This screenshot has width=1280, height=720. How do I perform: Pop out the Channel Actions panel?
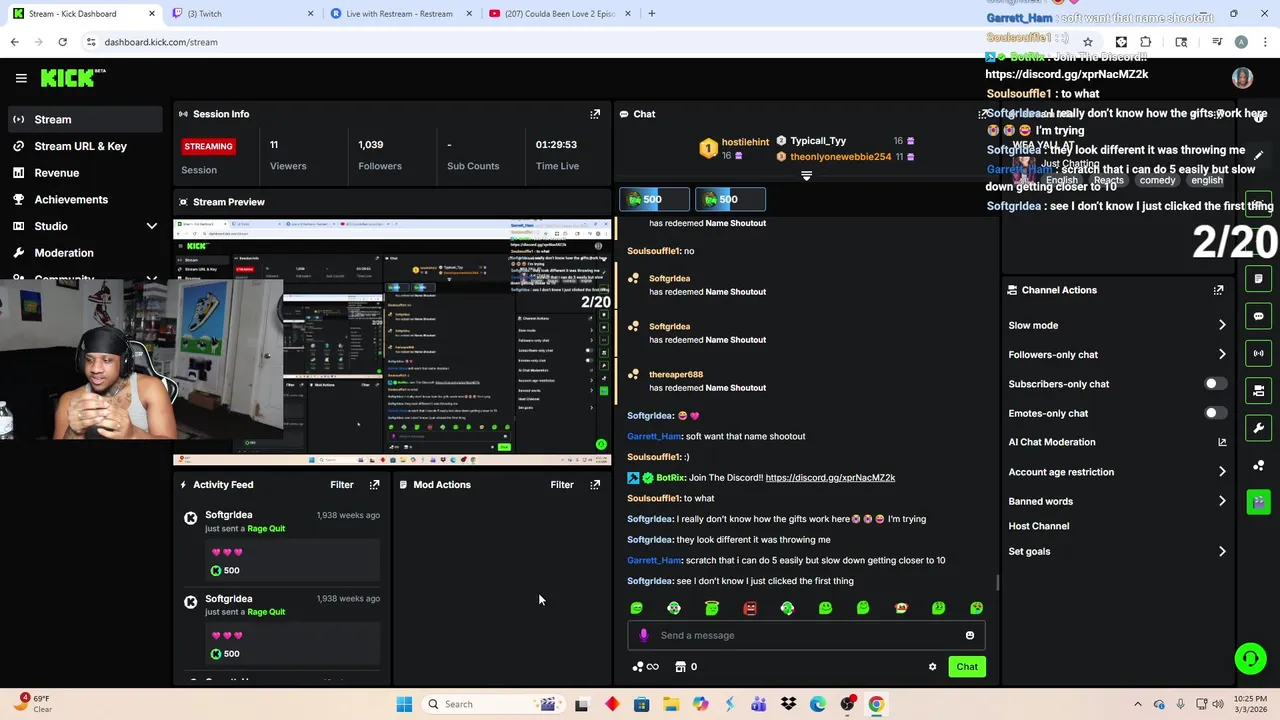(1218, 290)
